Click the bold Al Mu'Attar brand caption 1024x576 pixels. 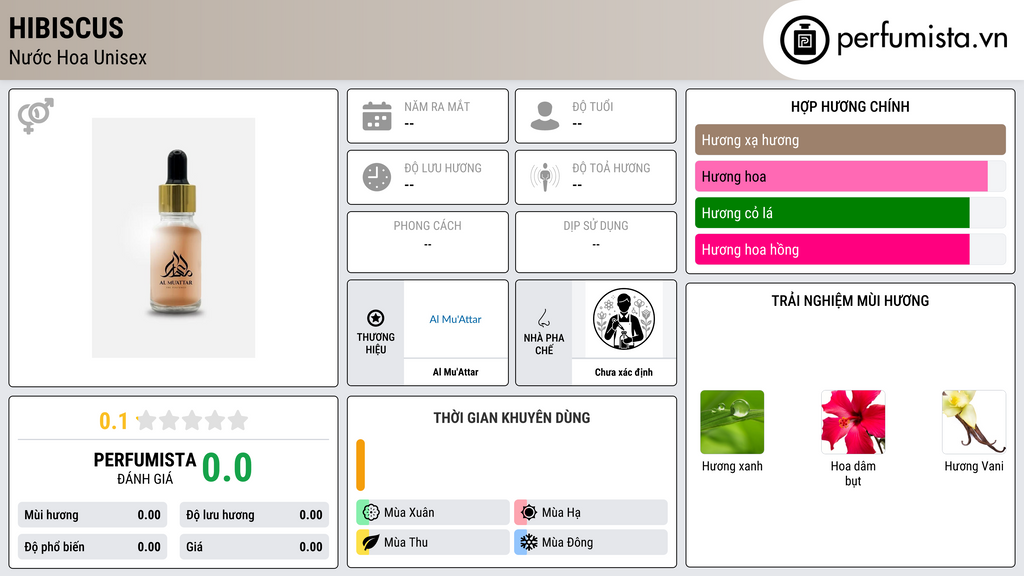(x=455, y=372)
